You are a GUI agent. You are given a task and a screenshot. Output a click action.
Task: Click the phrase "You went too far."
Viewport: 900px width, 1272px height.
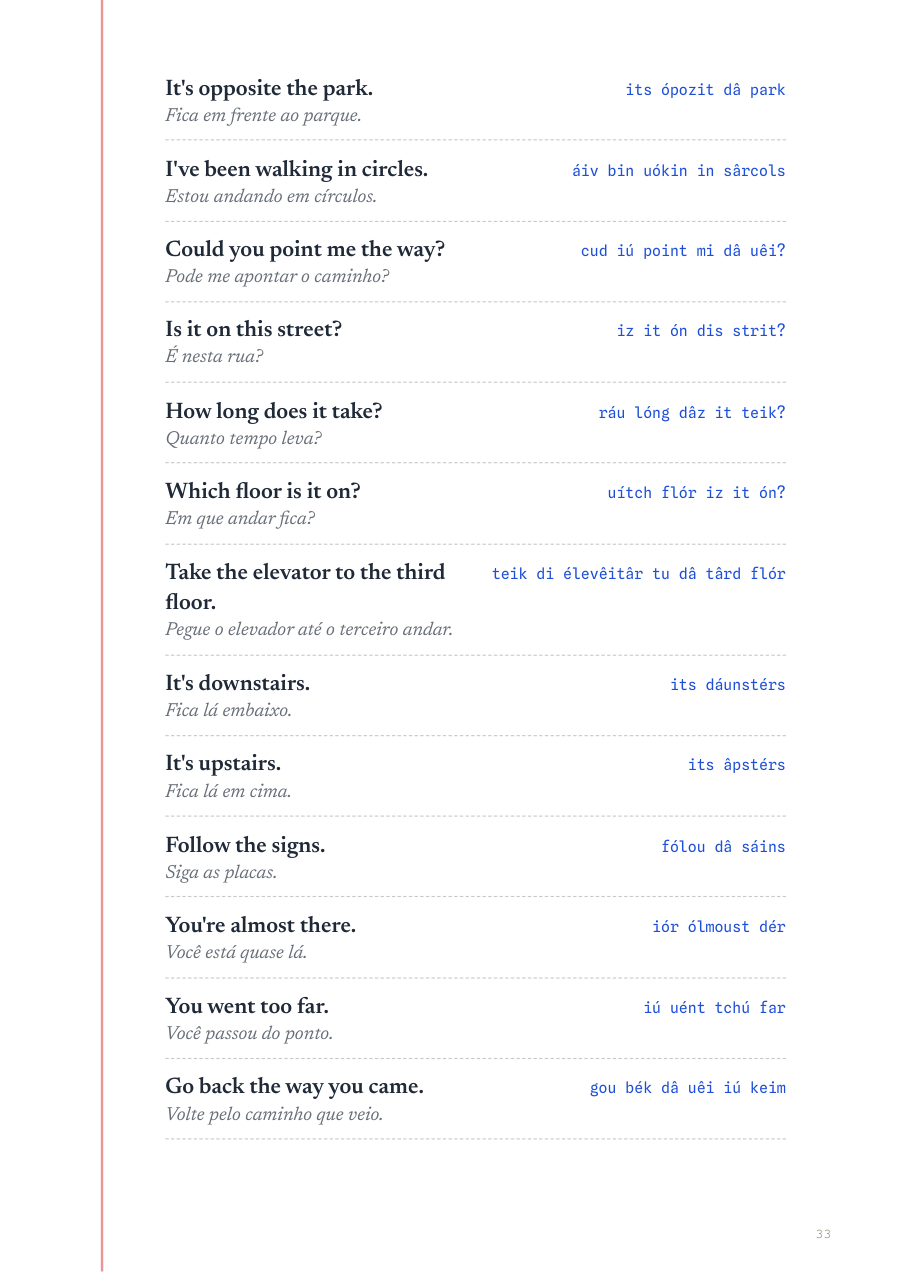247,1007
